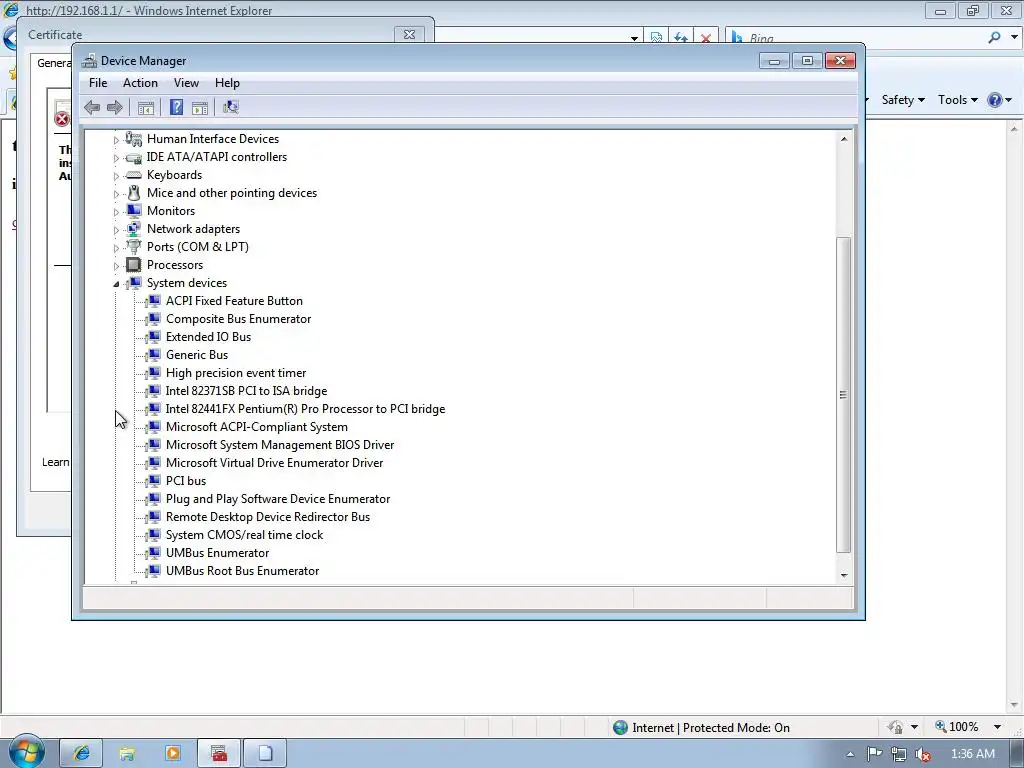The width and height of the screenshot is (1024, 768).
Task: Select Plug and Play Software Device Enumerator
Action: [x=278, y=498]
